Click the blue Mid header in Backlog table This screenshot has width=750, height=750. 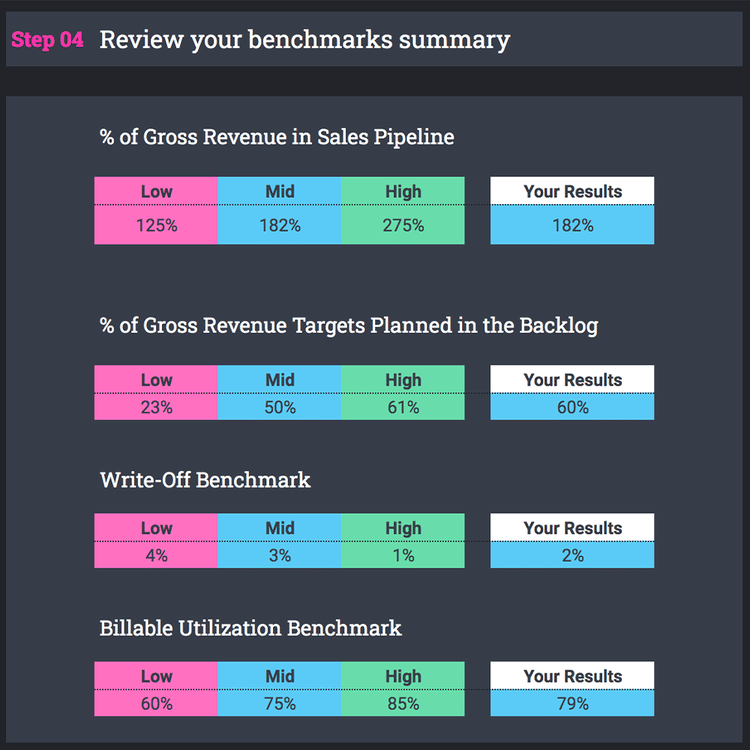(280, 379)
